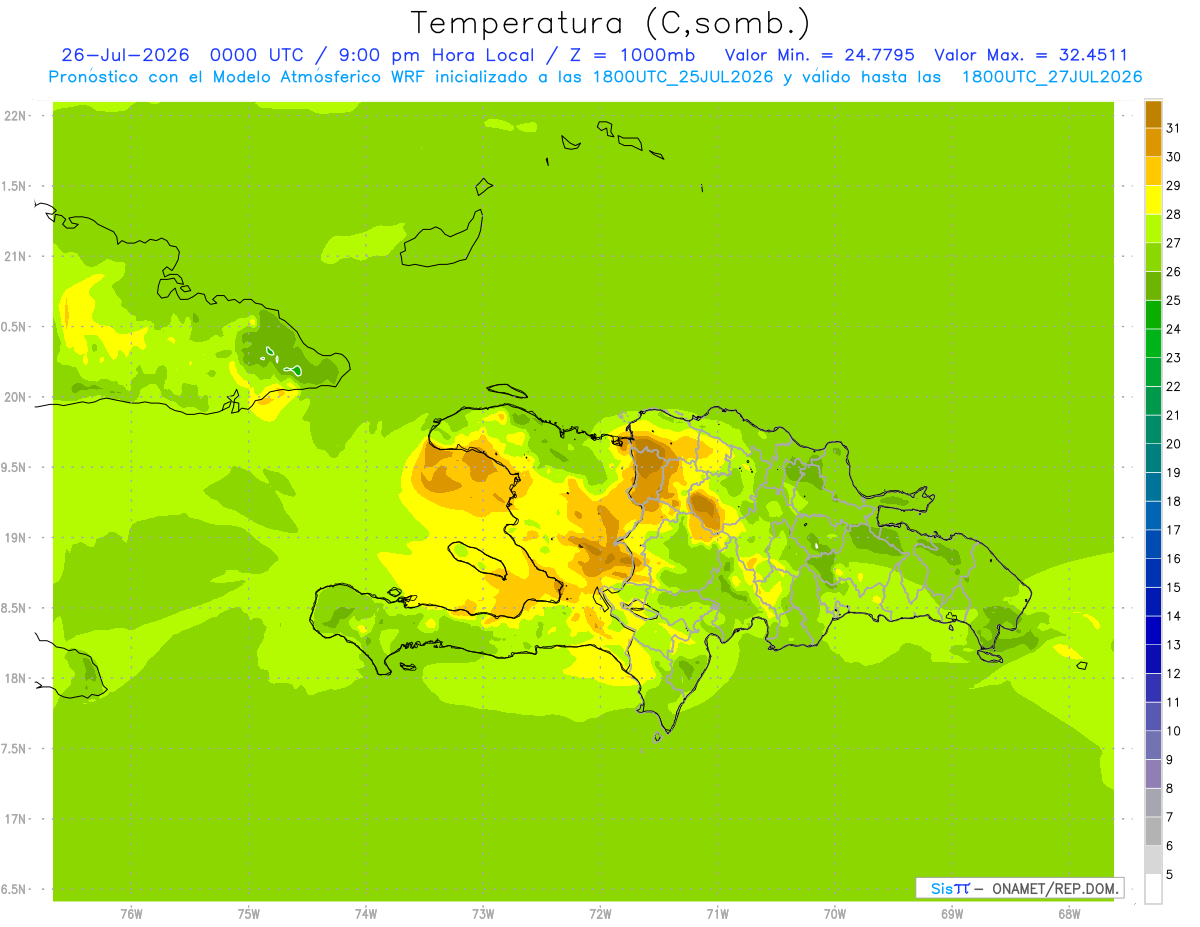The image size is (1200, 927).
Task: Click the "8.5N" latitude tick label
Action: click(15, 608)
